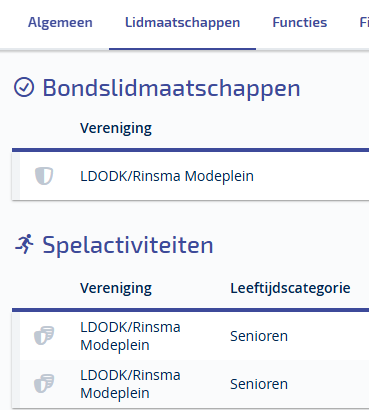Image resolution: width=369 pixels, height=410 pixels.
Task: Click Senioren in the second spelactiviteit row
Action: coord(259,384)
